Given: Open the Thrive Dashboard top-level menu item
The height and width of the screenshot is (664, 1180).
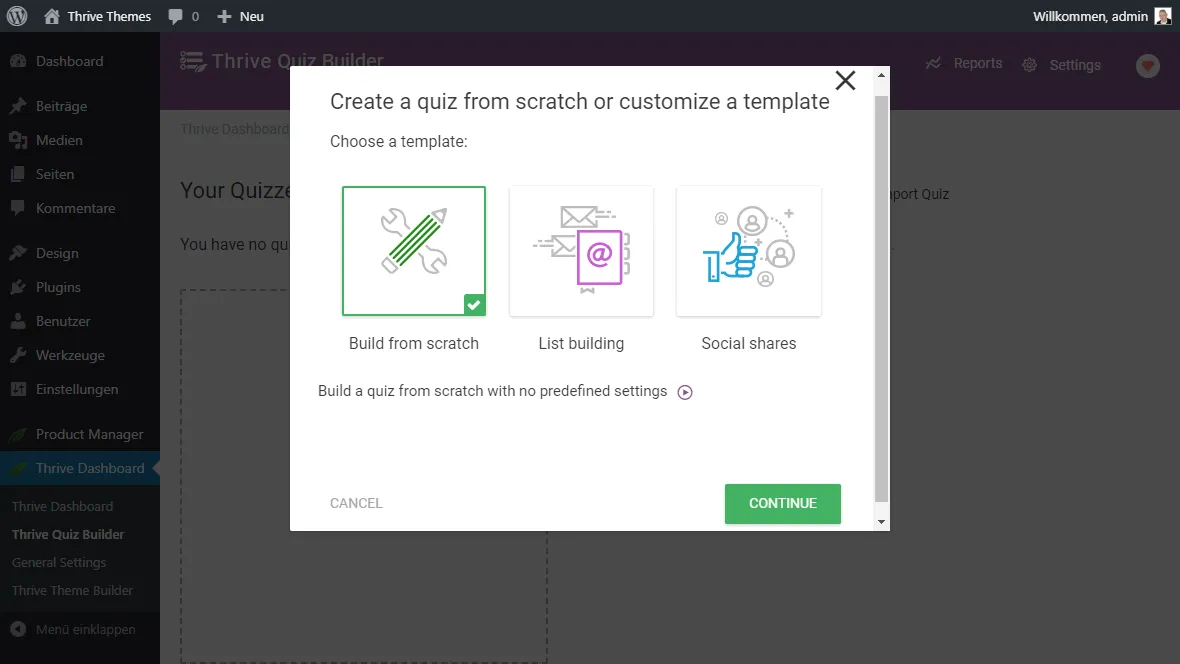Looking at the screenshot, I should (80, 468).
